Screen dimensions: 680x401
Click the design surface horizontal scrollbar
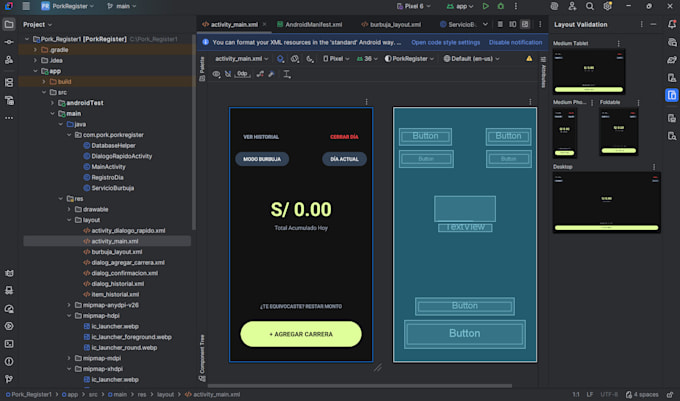coord(360,385)
